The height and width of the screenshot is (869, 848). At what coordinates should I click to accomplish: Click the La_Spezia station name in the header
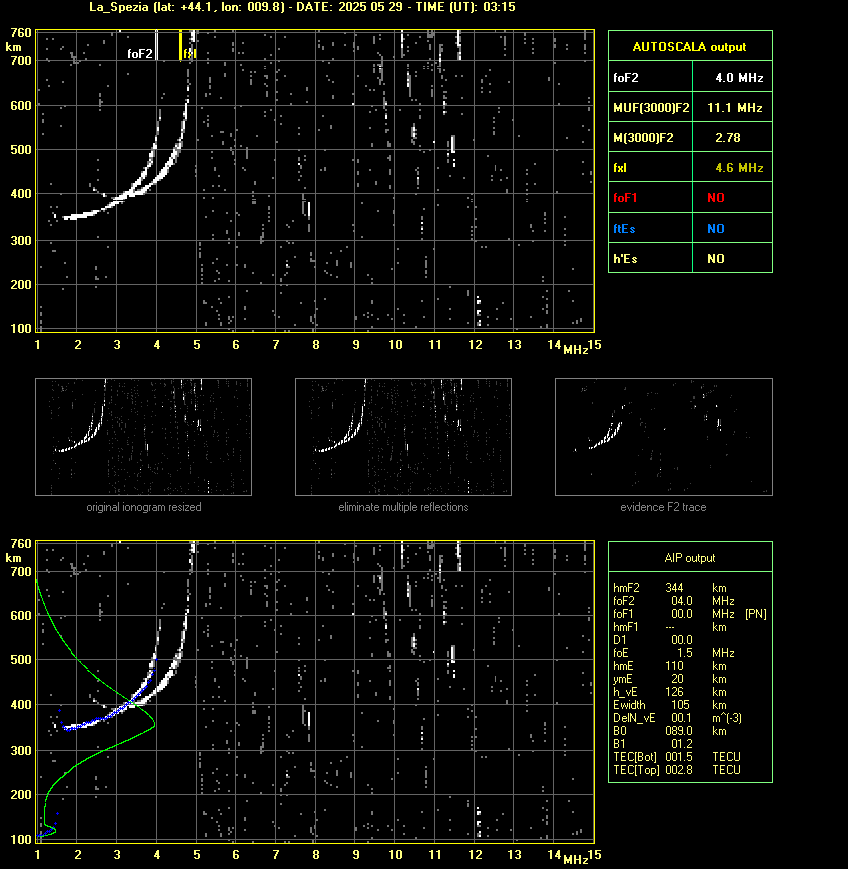(x=119, y=7)
